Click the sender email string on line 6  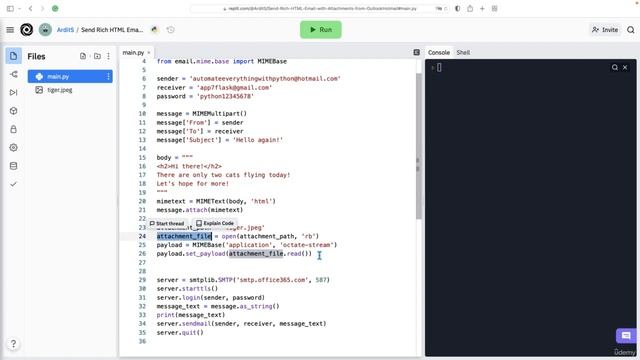tap(265, 78)
